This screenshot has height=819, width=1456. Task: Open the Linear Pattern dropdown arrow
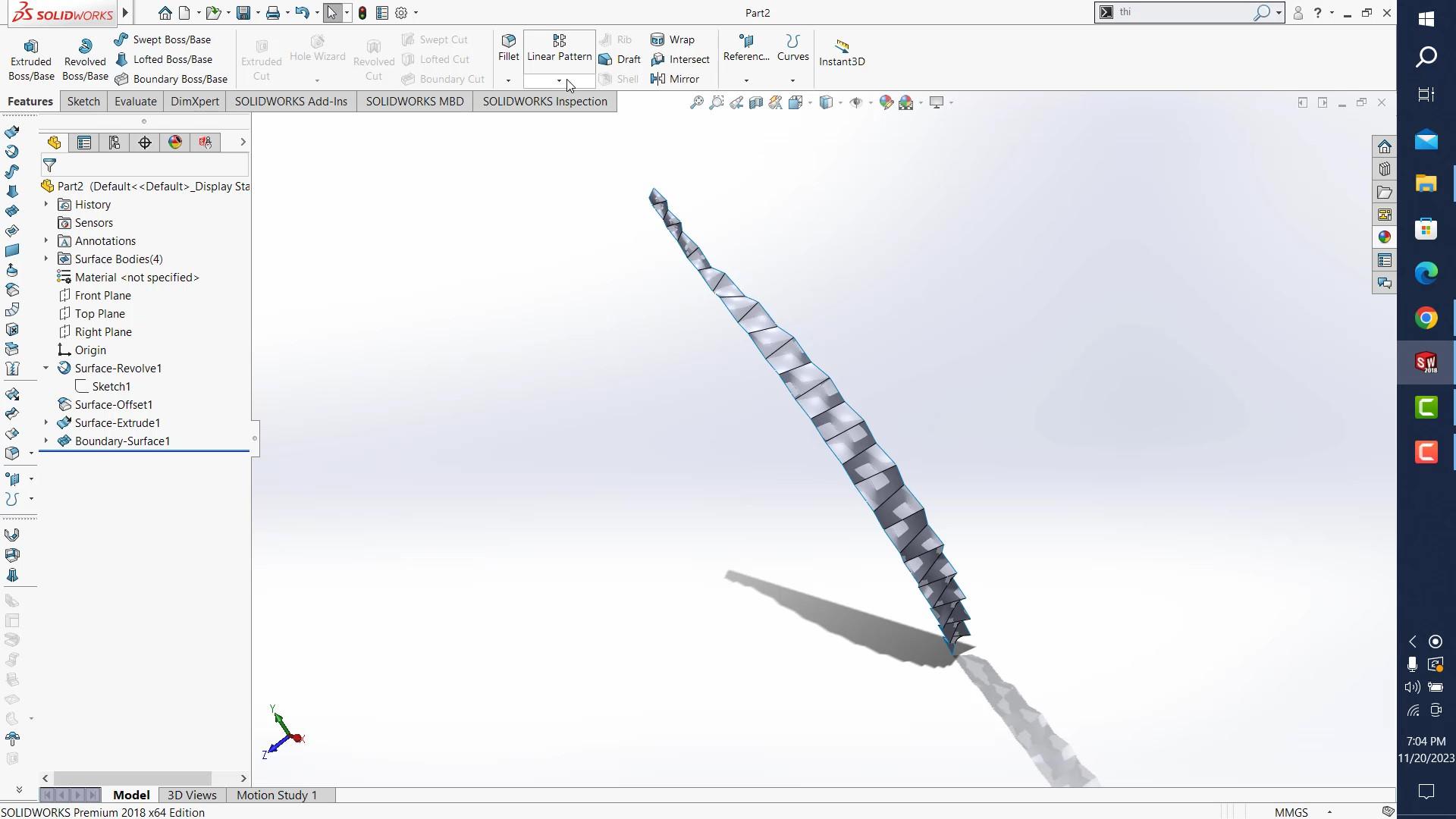560,80
